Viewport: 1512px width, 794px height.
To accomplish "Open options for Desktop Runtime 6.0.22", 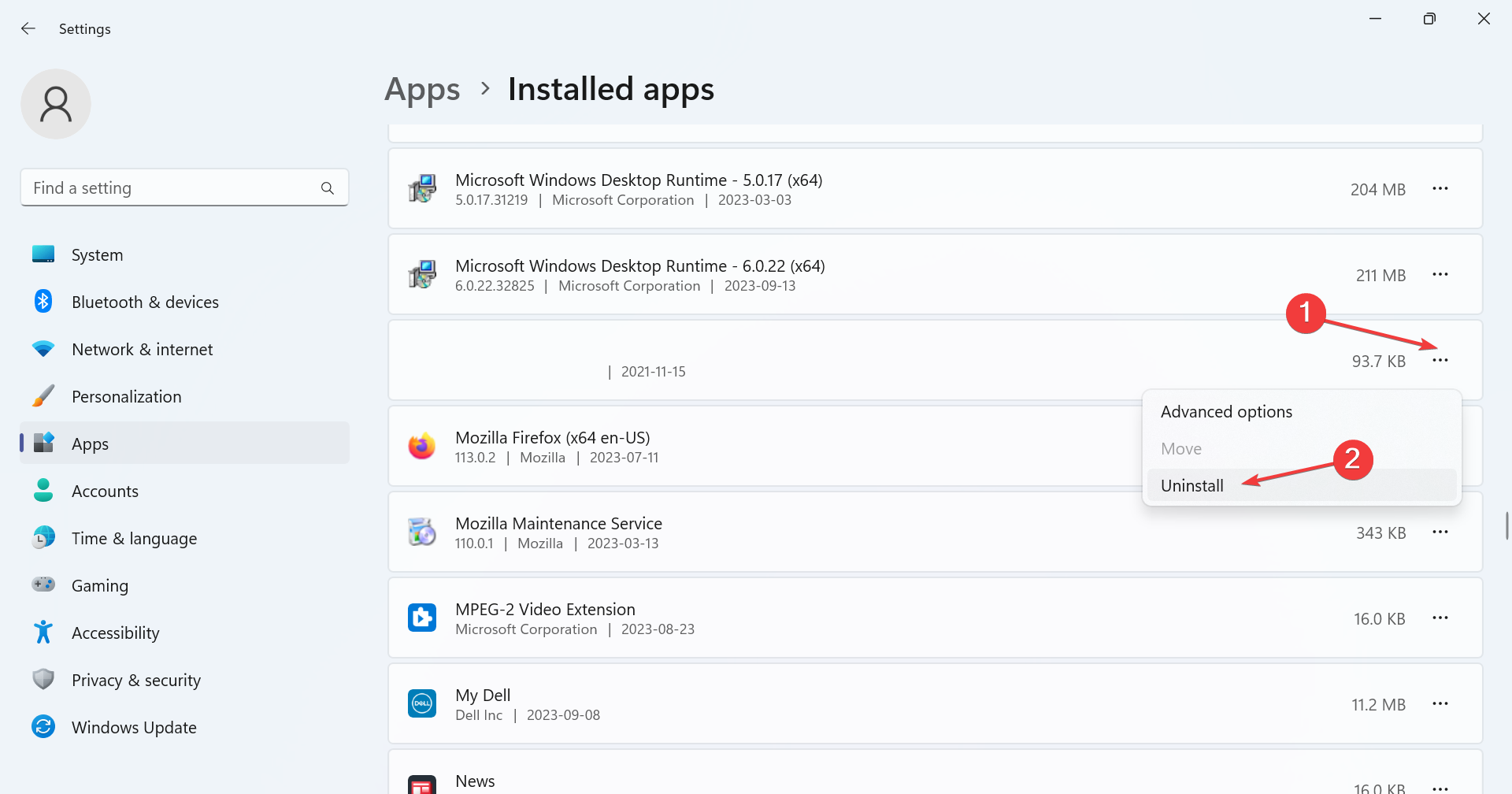I will point(1440,275).
